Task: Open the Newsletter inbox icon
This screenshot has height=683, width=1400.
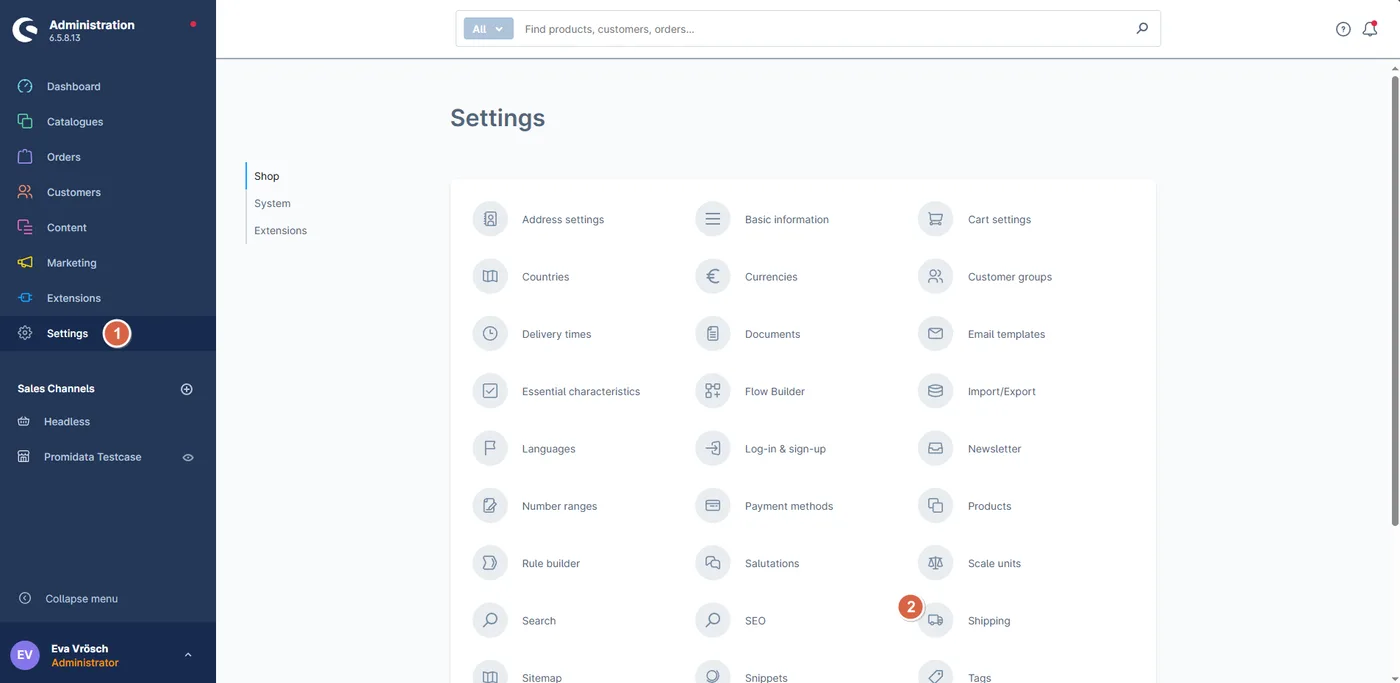Action: pos(936,449)
